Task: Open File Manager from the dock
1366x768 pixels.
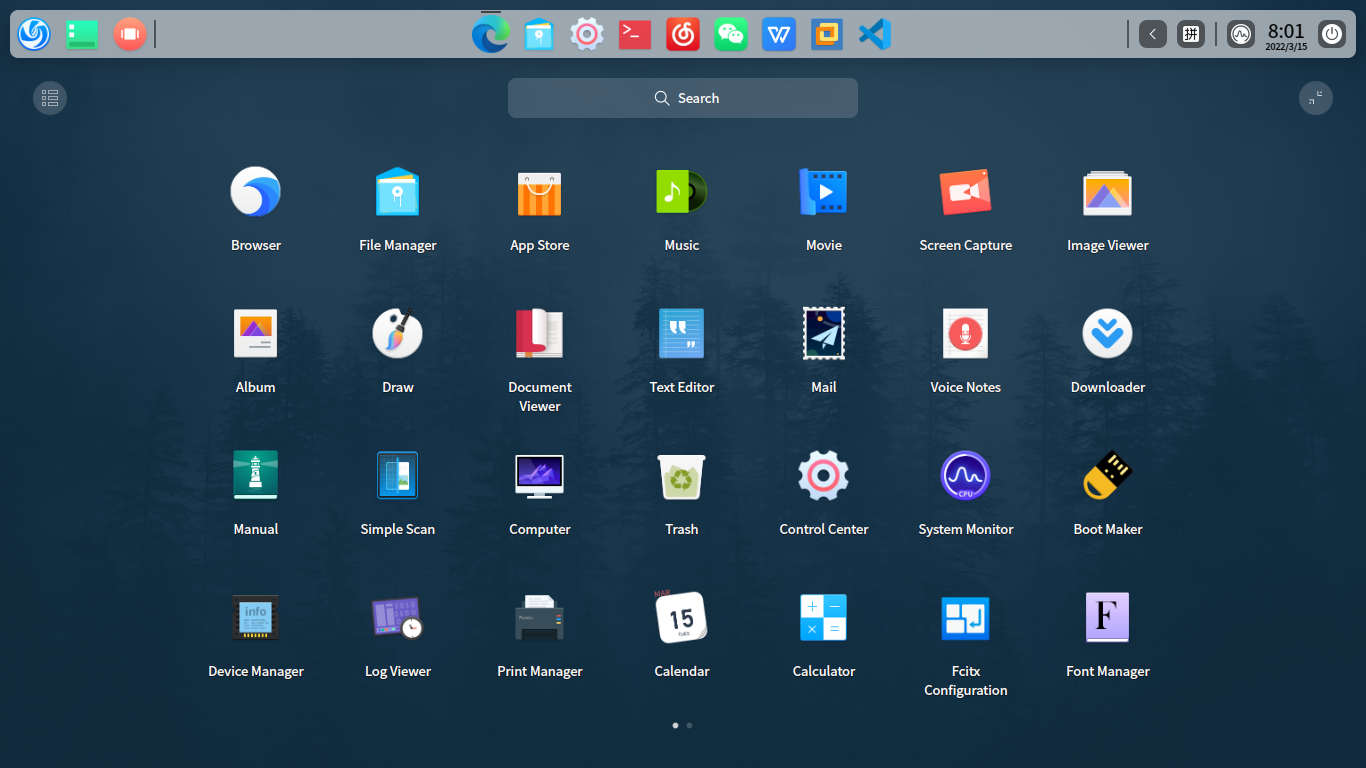Action: click(x=539, y=35)
